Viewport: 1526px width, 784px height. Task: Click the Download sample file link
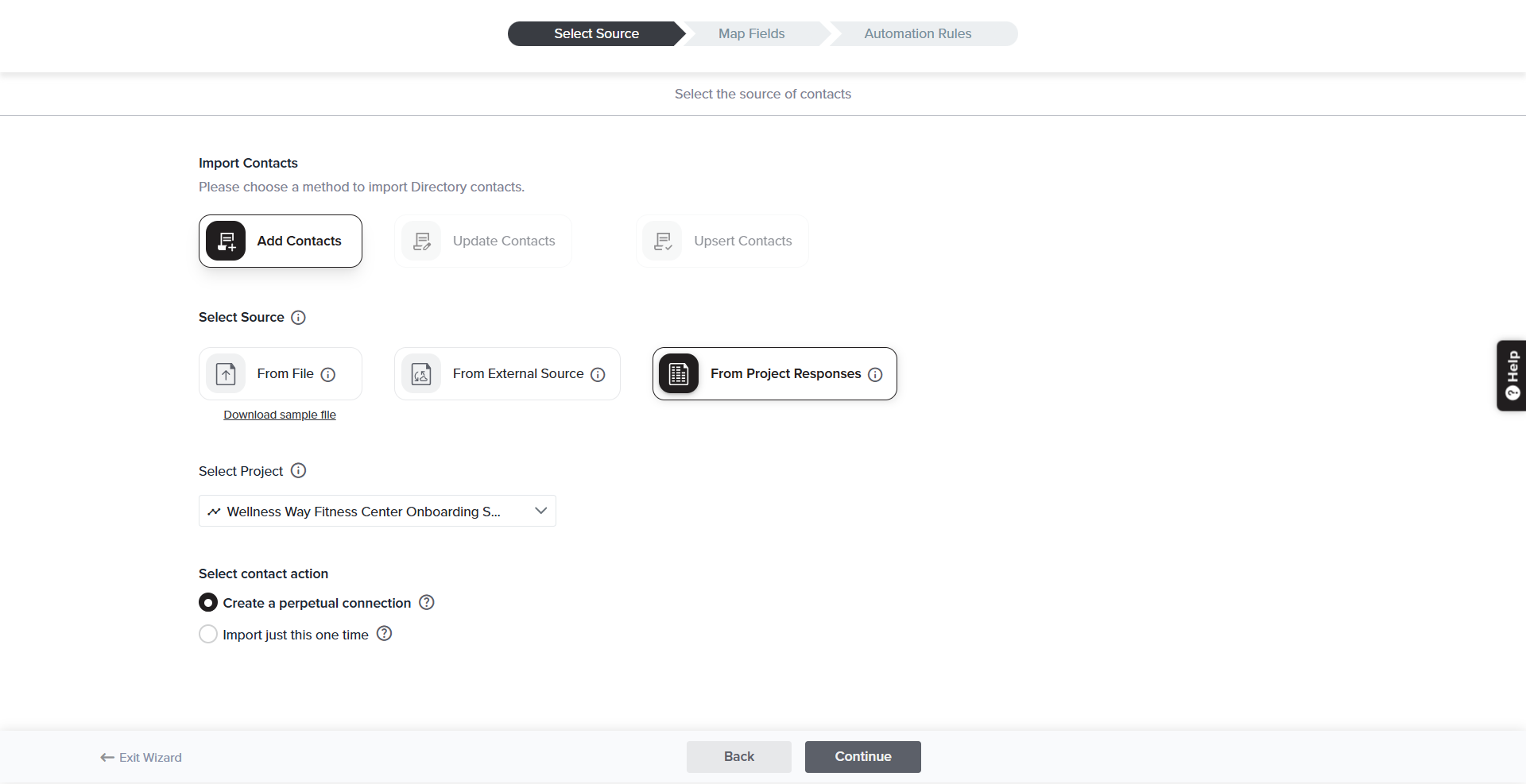pos(280,415)
